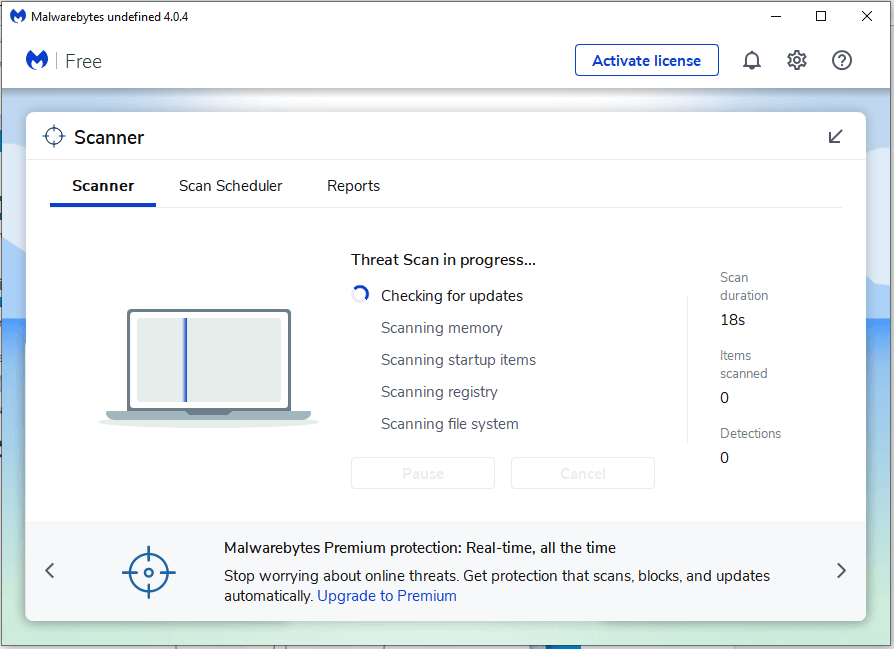Collapse the Scanner card with the arrow
894x649 pixels.
[x=835, y=136]
